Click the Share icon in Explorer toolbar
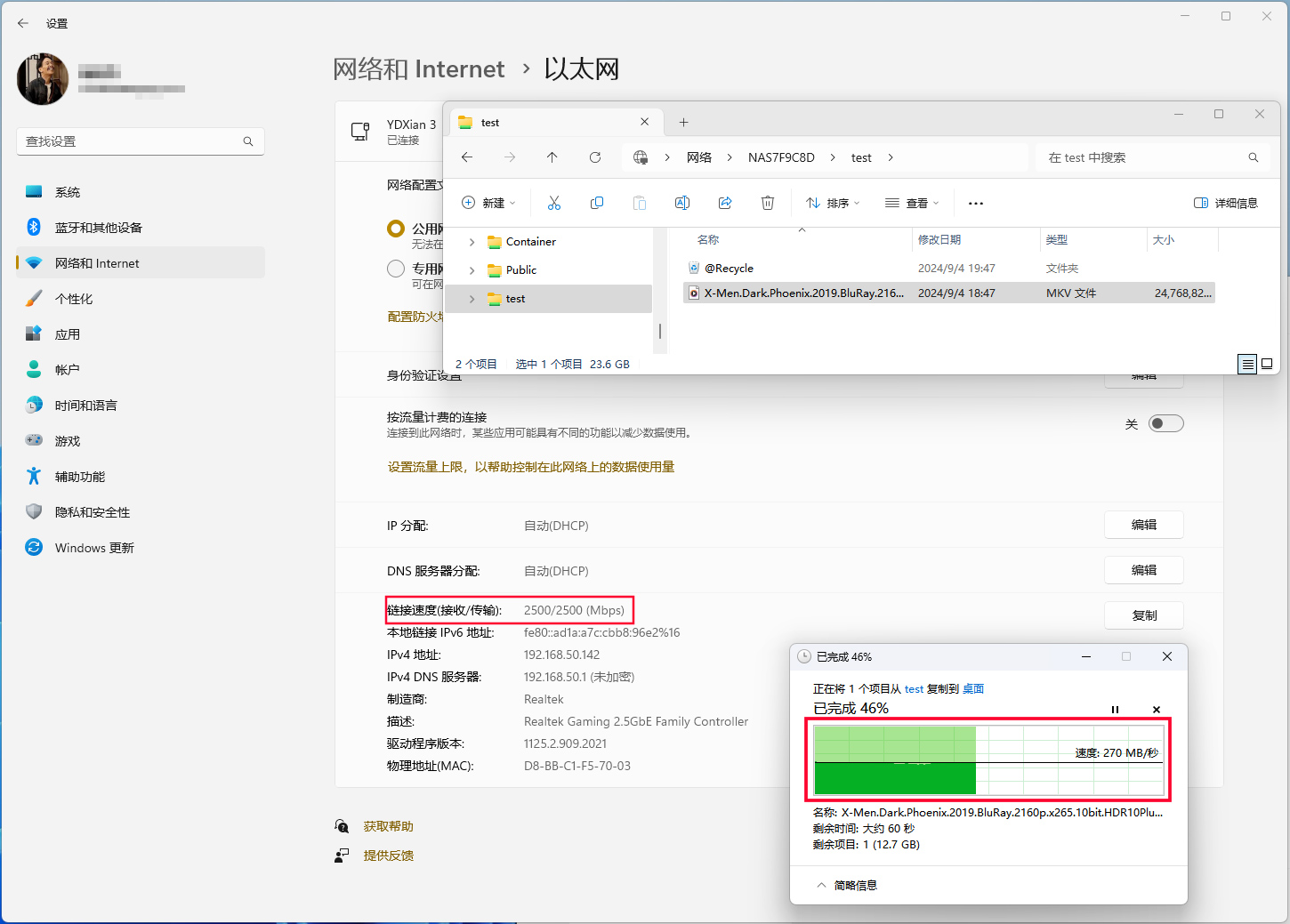The image size is (1290, 924). (725, 204)
